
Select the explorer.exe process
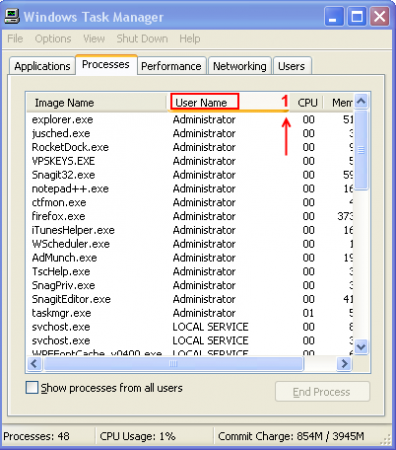coord(190,119)
